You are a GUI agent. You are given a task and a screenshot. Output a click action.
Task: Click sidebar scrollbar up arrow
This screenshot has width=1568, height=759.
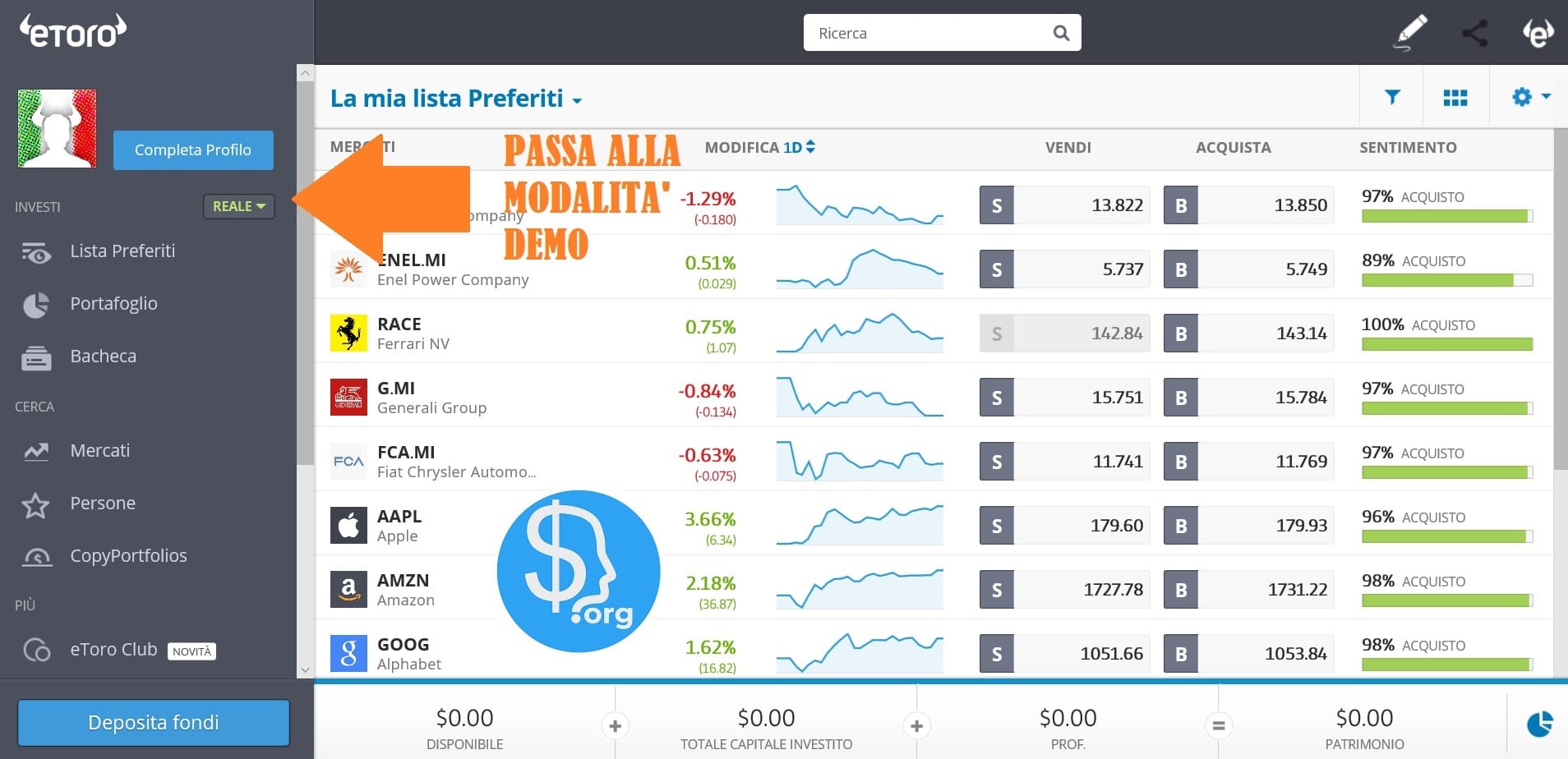305,72
